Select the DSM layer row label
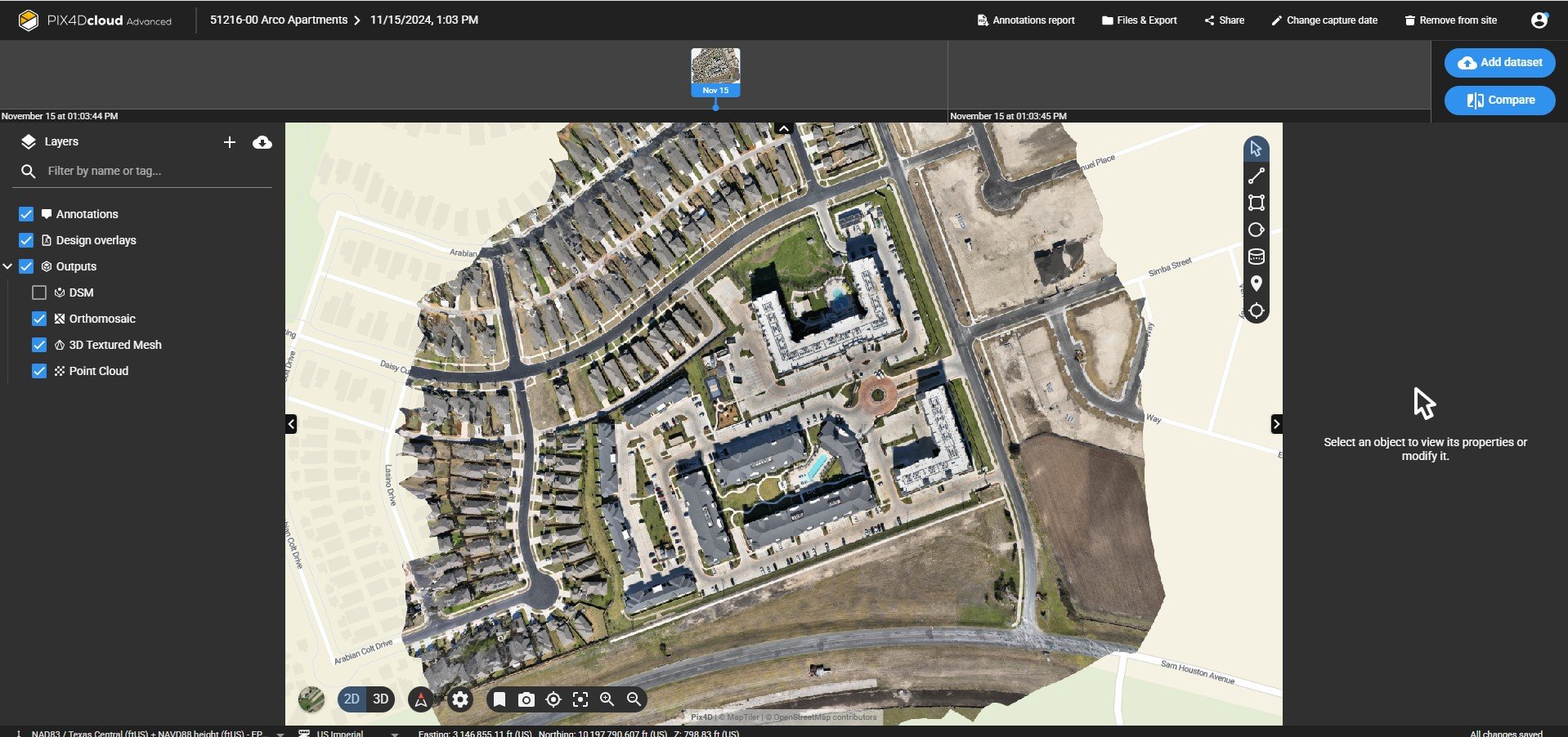This screenshot has width=1568, height=737. (81, 293)
